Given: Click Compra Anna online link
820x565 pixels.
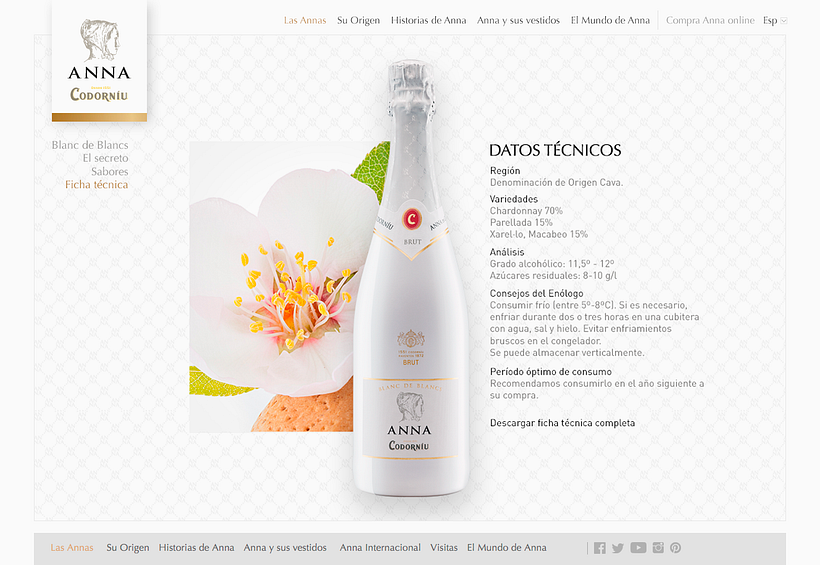Looking at the screenshot, I should [x=710, y=20].
